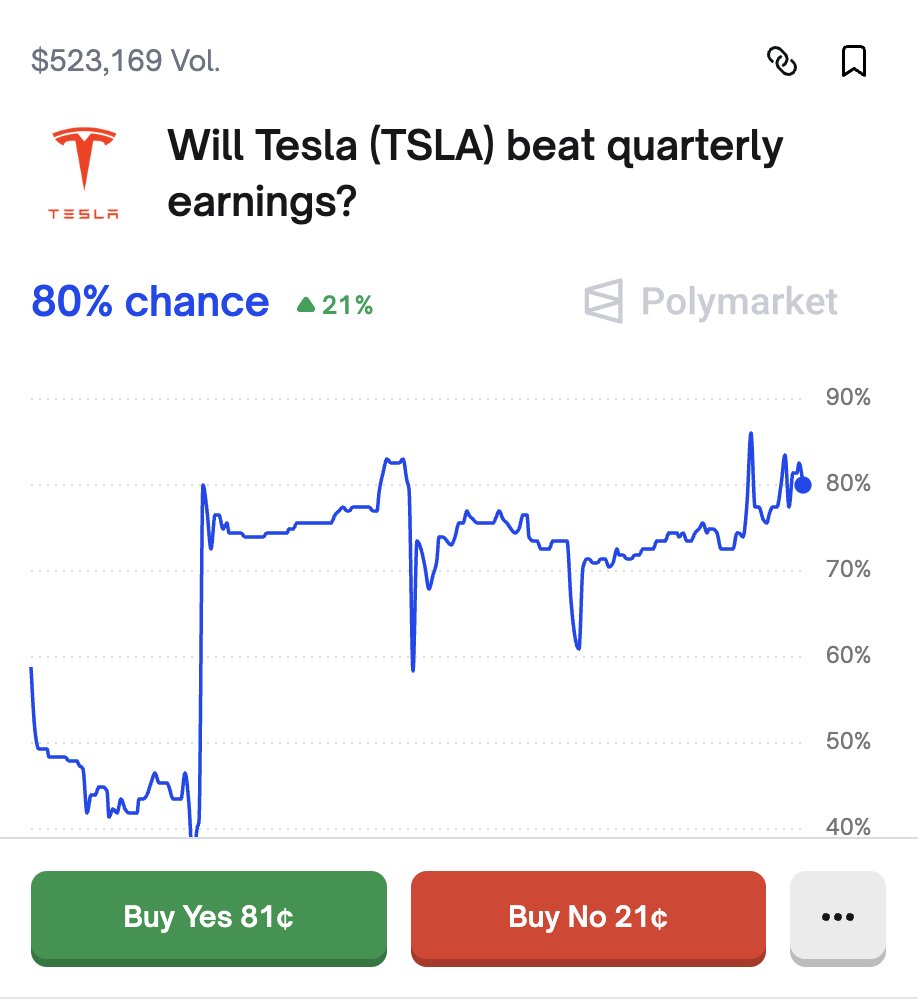Viewport: 918px width, 999px height.
Task: Click the TESLA wordmark under the logo
Action: pos(84,213)
